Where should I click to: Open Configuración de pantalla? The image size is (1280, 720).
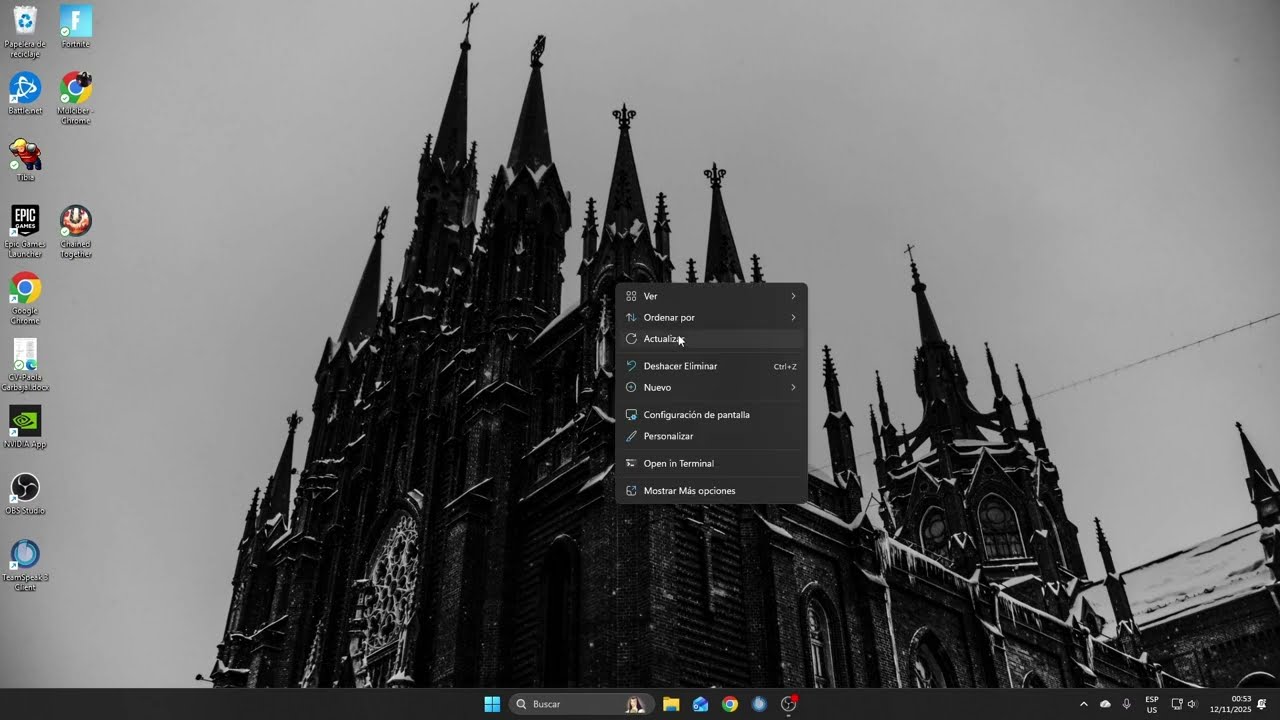tap(711, 415)
